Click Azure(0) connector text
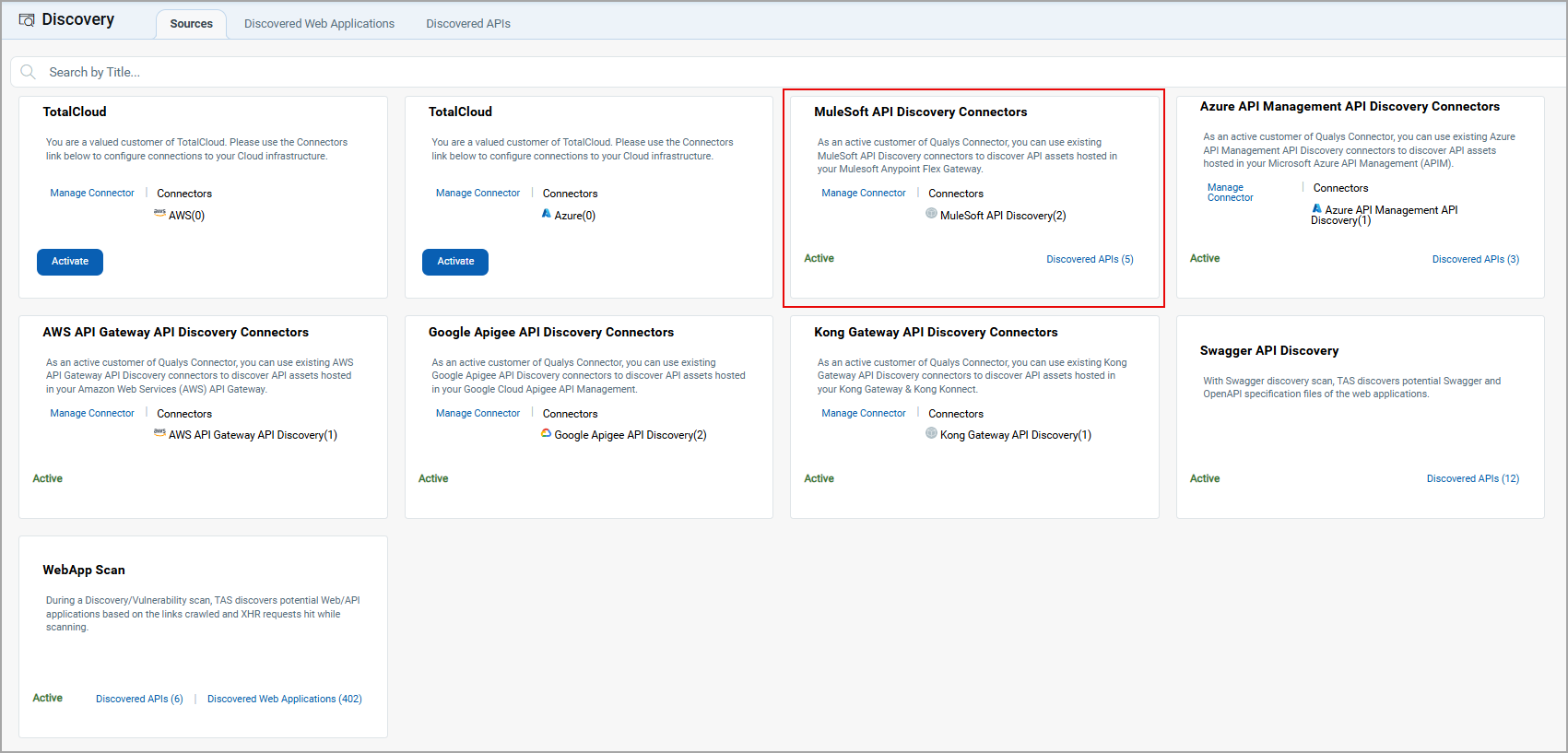 click(x=575, y=216)
